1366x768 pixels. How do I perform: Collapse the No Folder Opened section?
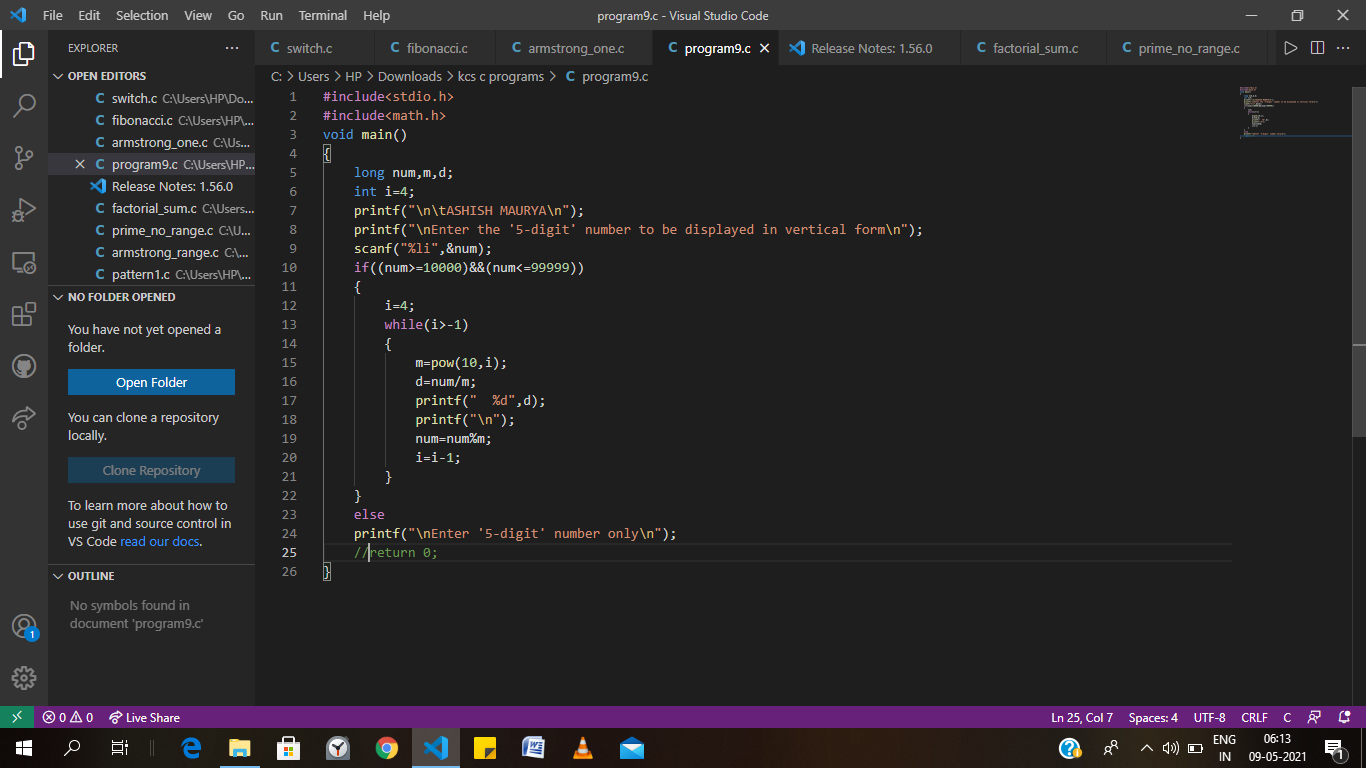pos(115,297)
